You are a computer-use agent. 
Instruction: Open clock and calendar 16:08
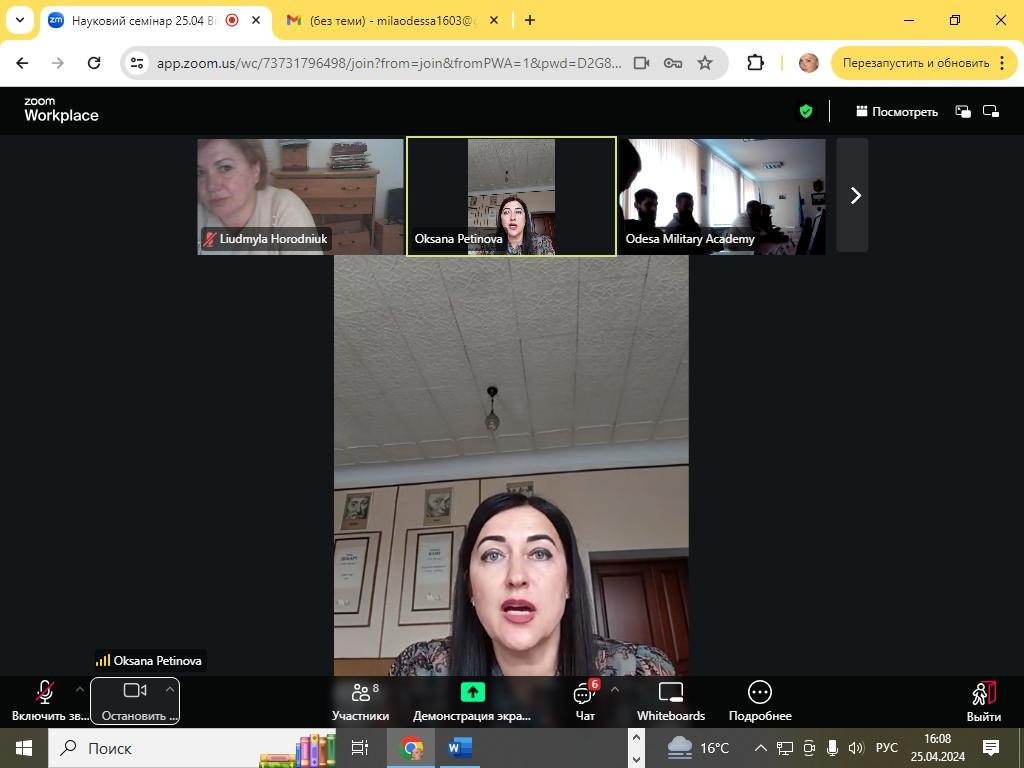(937, 748)
